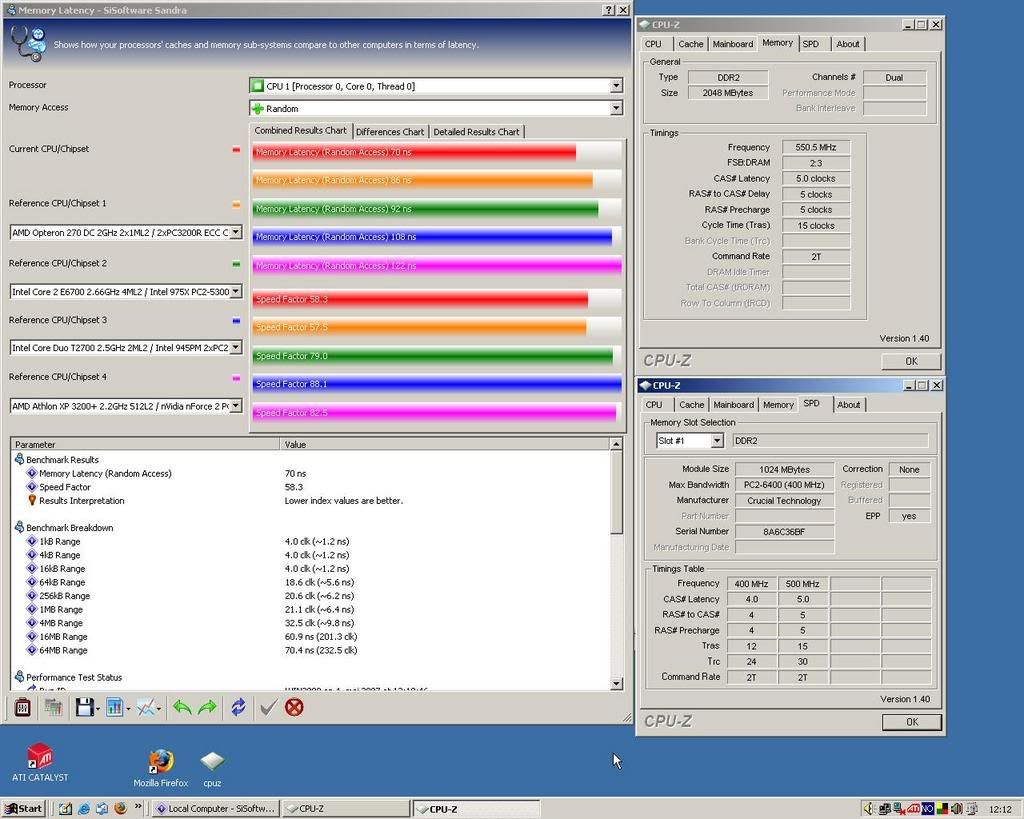The height and width of the screenshot is (819, 1024).
Task: Click the blue NO tray icon
Action: [927, 809]
